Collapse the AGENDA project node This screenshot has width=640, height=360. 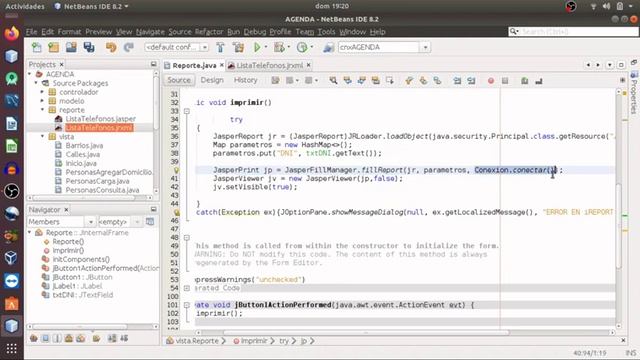30,74
